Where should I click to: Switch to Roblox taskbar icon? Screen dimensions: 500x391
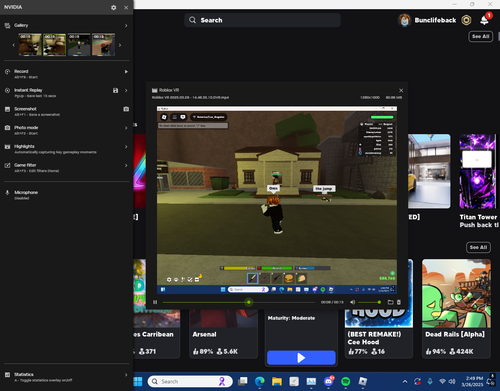click(363, 381)
